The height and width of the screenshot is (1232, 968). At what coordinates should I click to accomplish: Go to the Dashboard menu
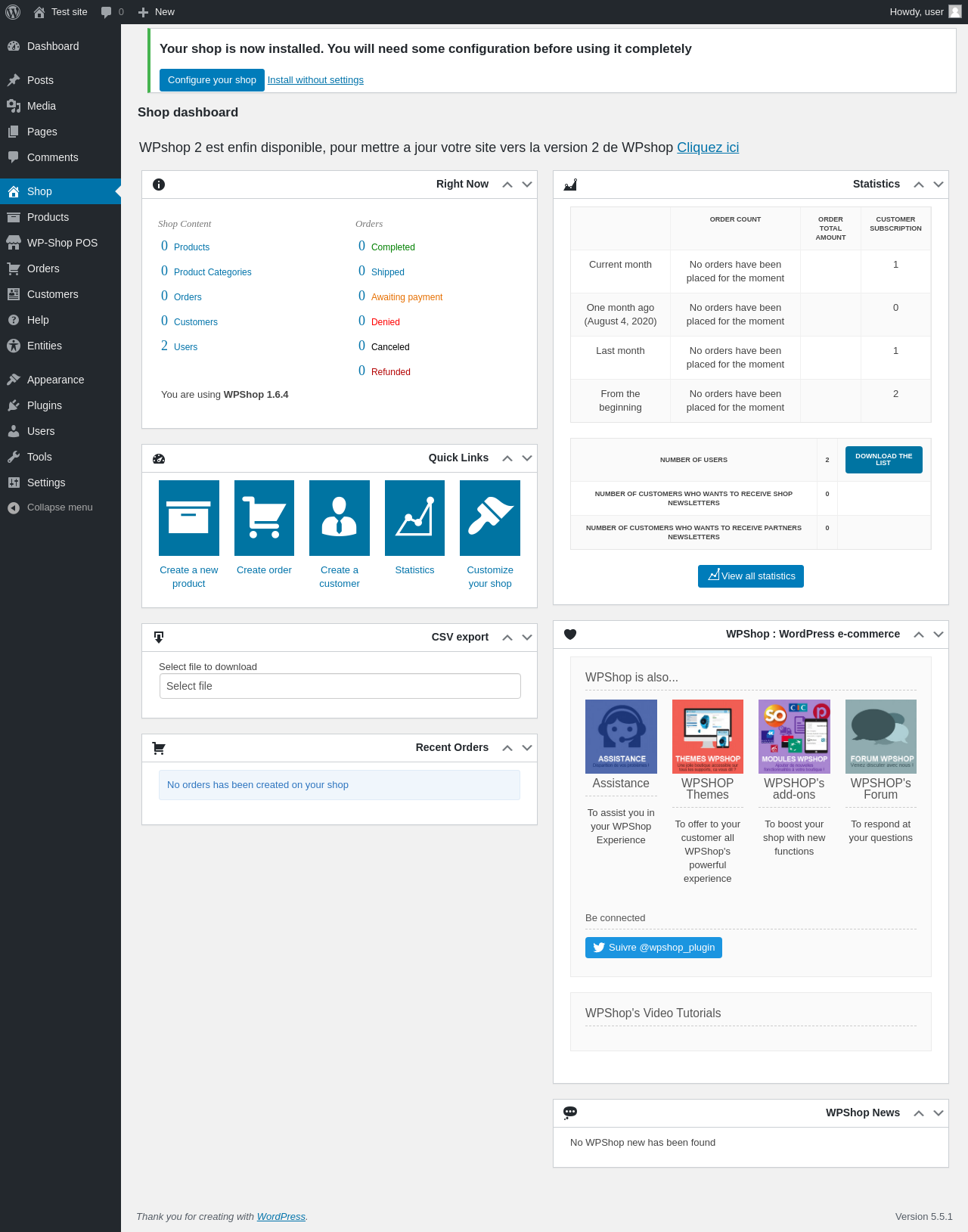pyautogui.click(x=60, y=46)
